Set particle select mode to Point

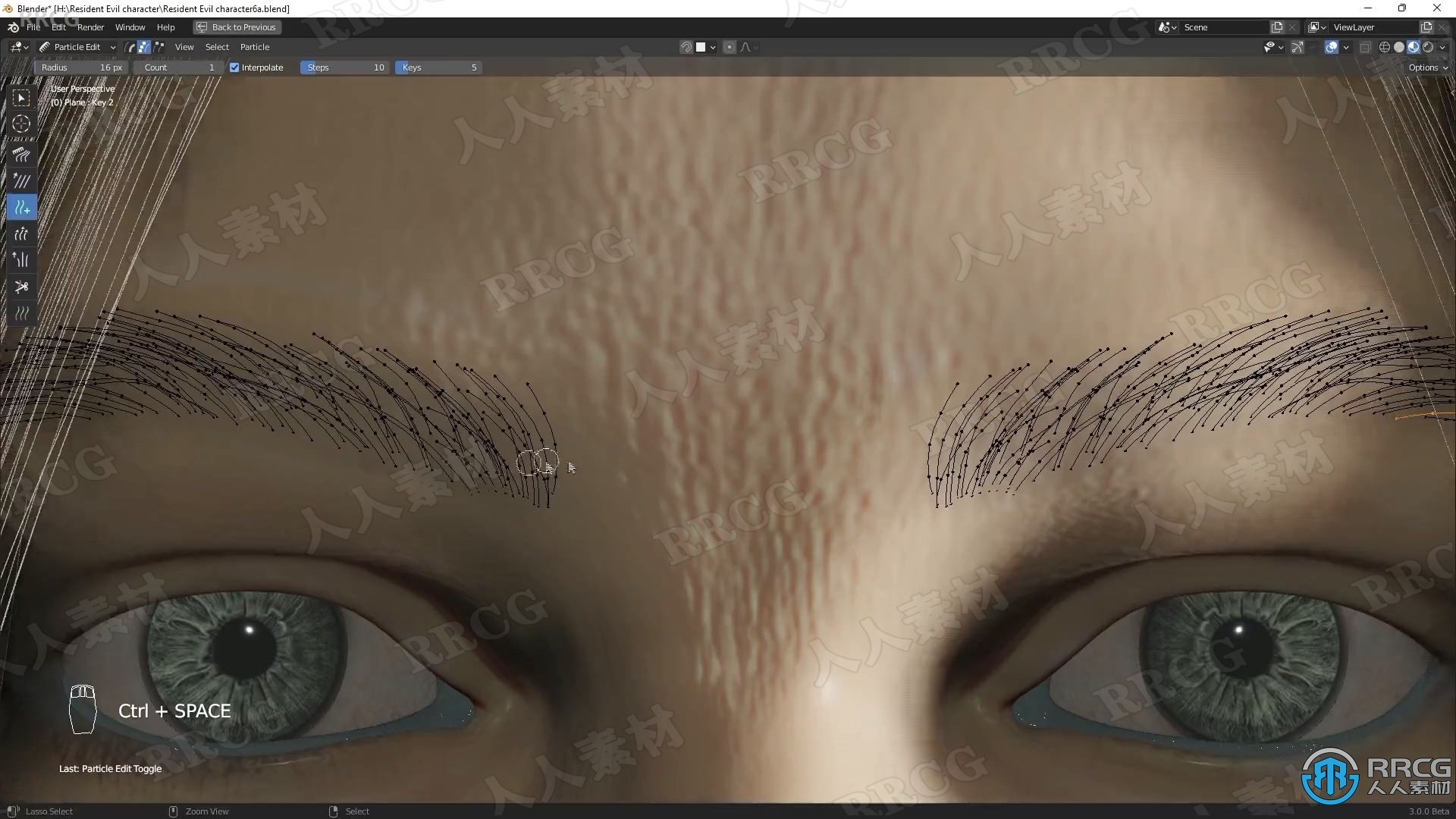(x=144, y=47)
